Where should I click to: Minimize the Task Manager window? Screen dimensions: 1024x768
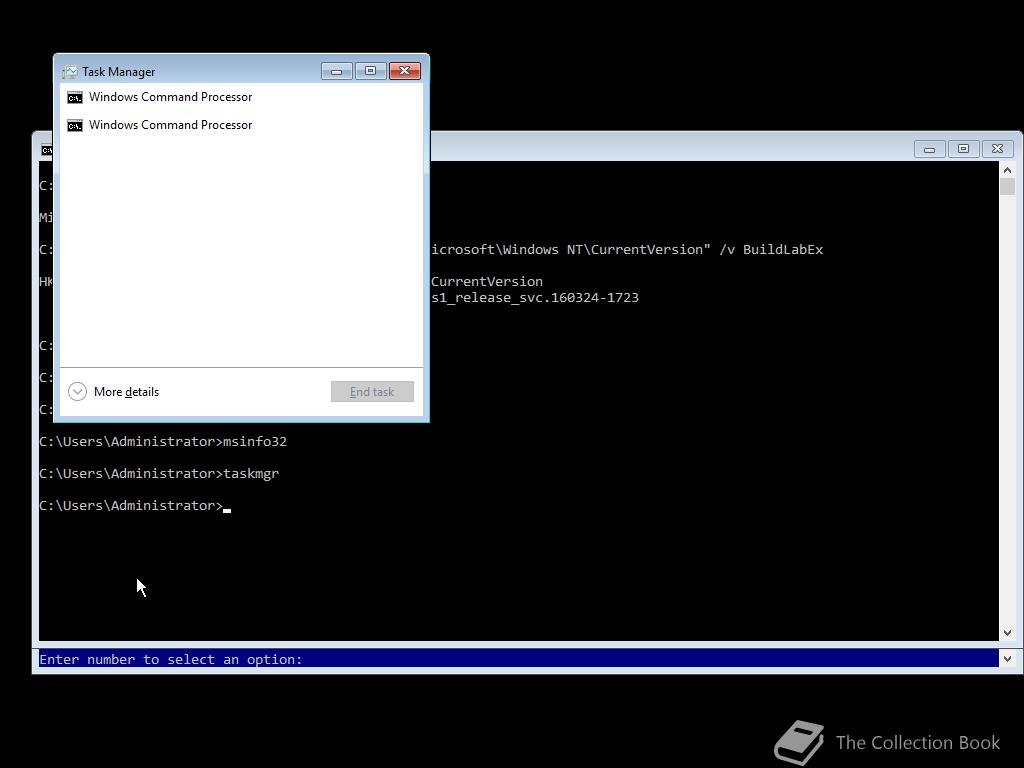click(x=335, y=70)
